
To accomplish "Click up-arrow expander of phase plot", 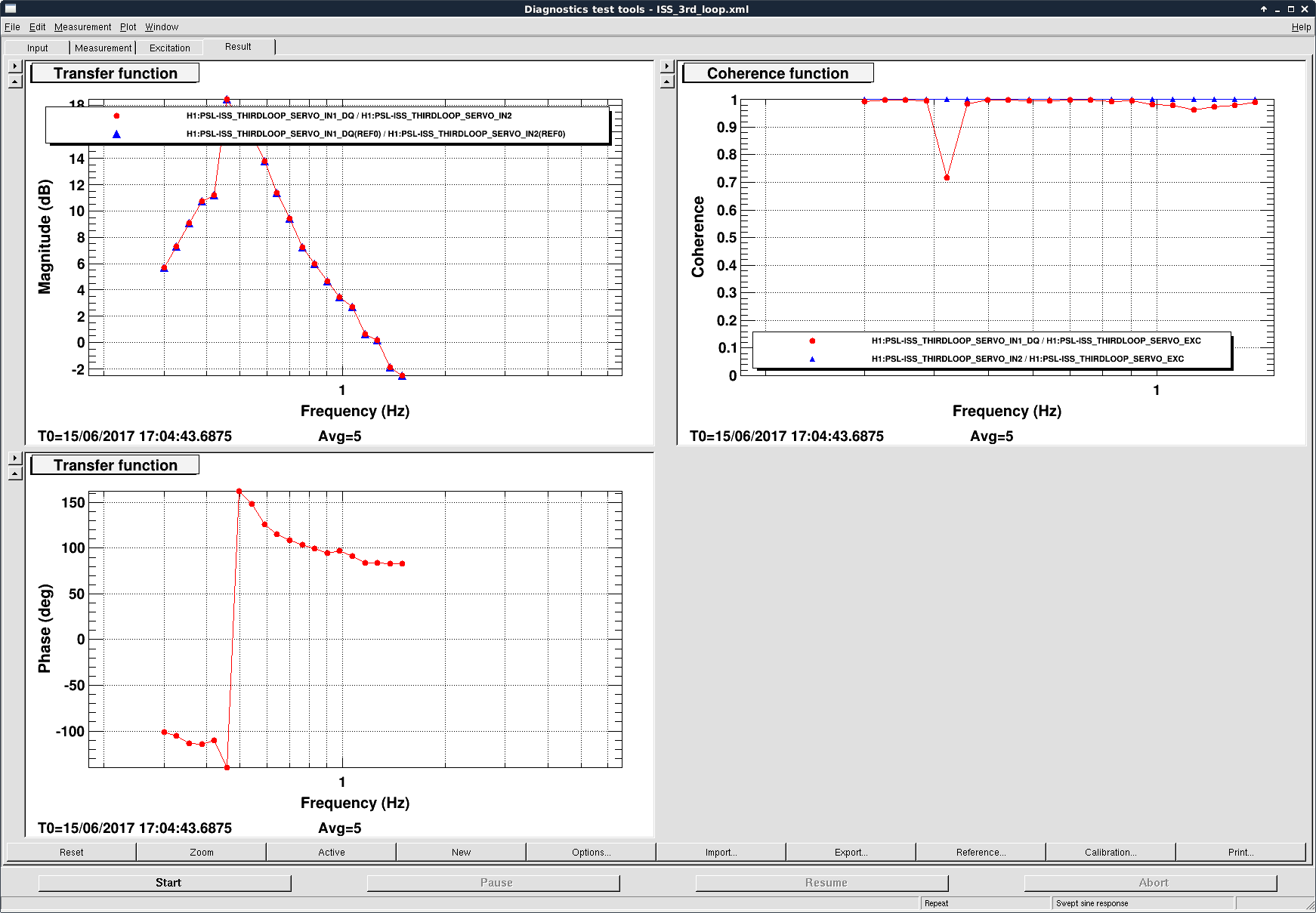I will pos(15,473).
